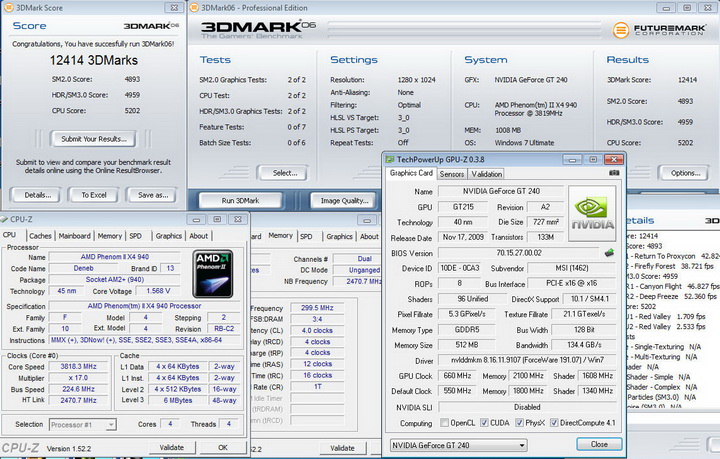The image size is (720, 459).
Task: Start benchmark with Run 3DMark button
Action: tap(240, 201)
